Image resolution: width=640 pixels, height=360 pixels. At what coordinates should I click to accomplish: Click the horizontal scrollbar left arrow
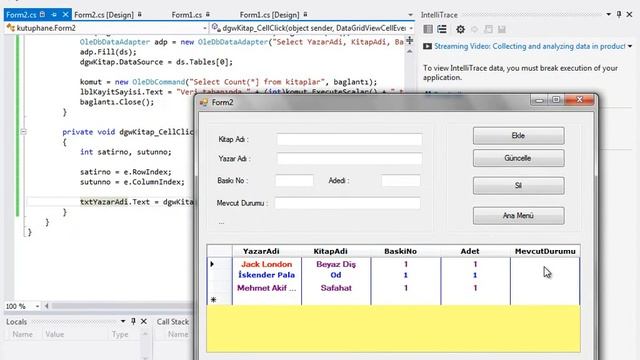[x=47, y=306]
